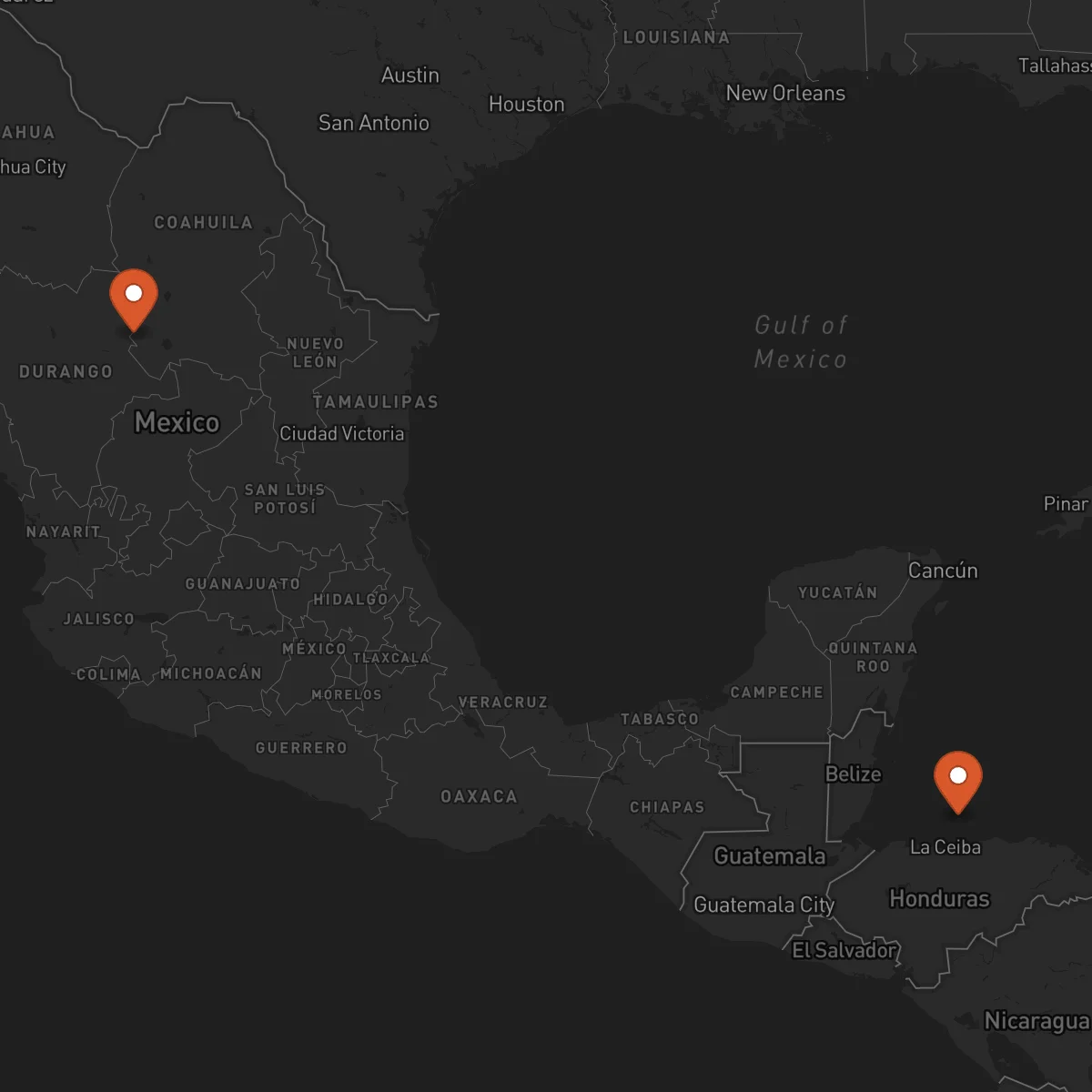The height and width of the screenshot is (1092, 1092).
Task: Click the Mexico country label
Action: [x=177, y=422]
